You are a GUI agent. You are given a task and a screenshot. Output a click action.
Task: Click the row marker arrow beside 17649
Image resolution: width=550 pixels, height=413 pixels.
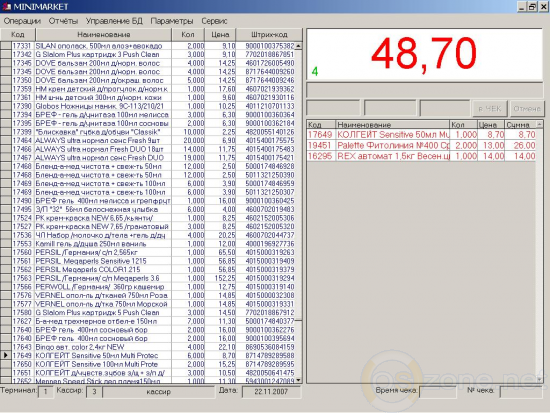[6, 355]
